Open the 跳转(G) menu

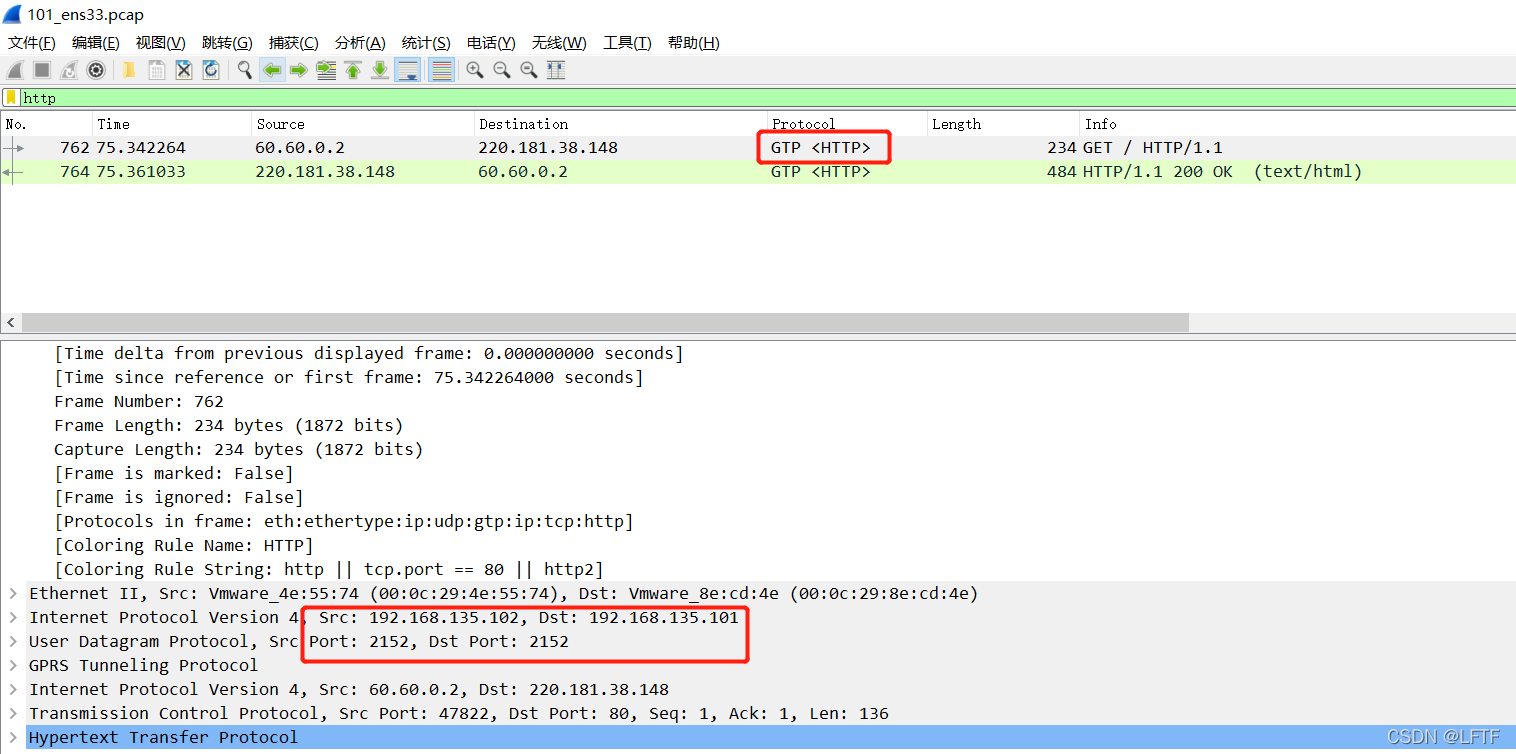pos(227,43)
